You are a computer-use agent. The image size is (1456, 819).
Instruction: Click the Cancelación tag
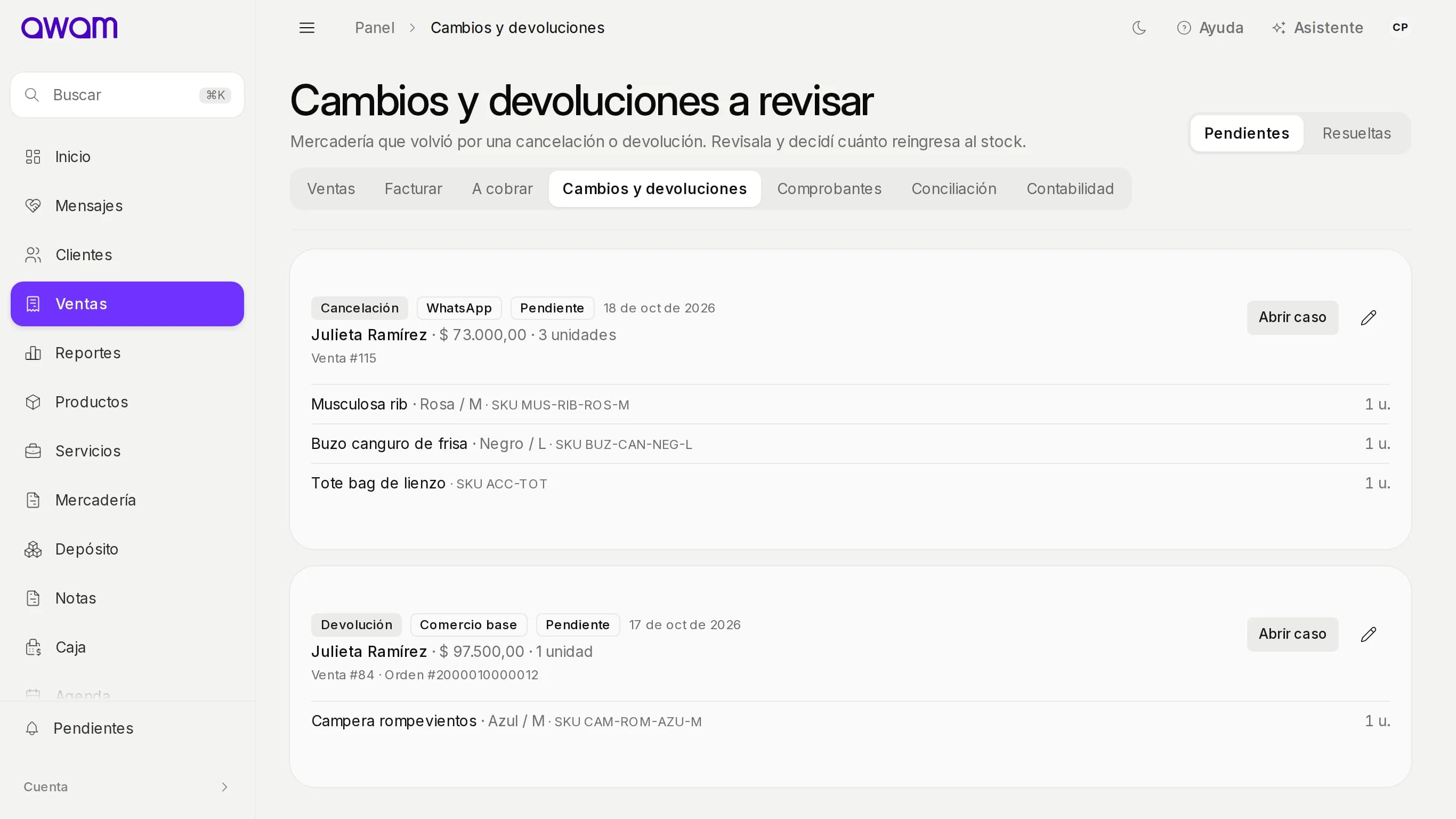coord(360,308)
